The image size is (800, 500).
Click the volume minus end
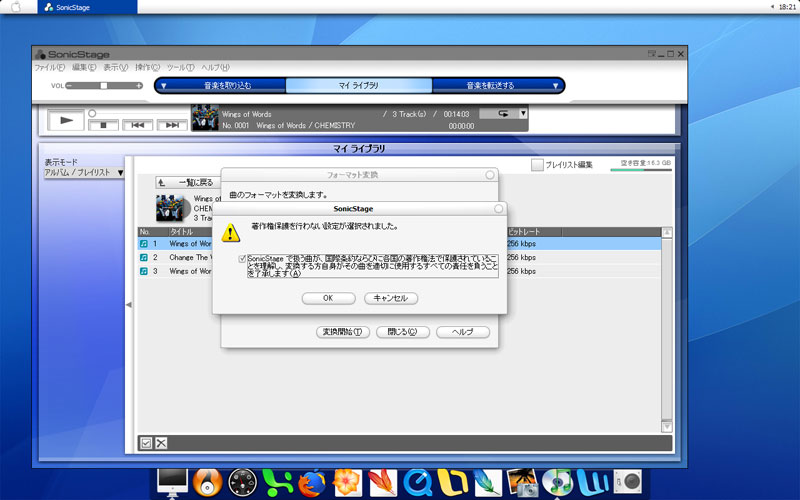[x=69, y=86]
